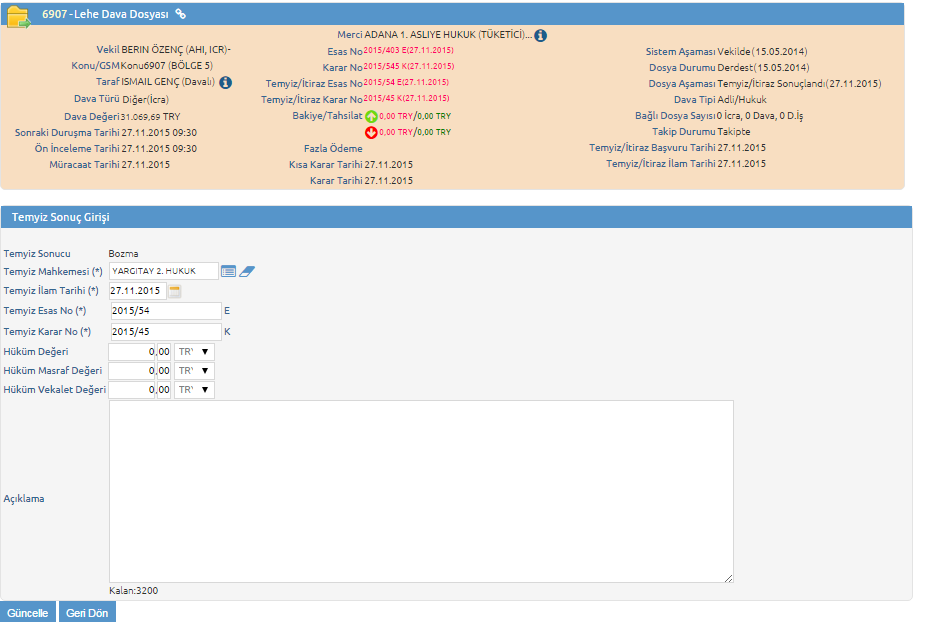The height and width of the screenshot is (622, 925).
Task: Show info for Merci ADANA 1. ASLIYE HUKUK
Action: pos(540,35)
